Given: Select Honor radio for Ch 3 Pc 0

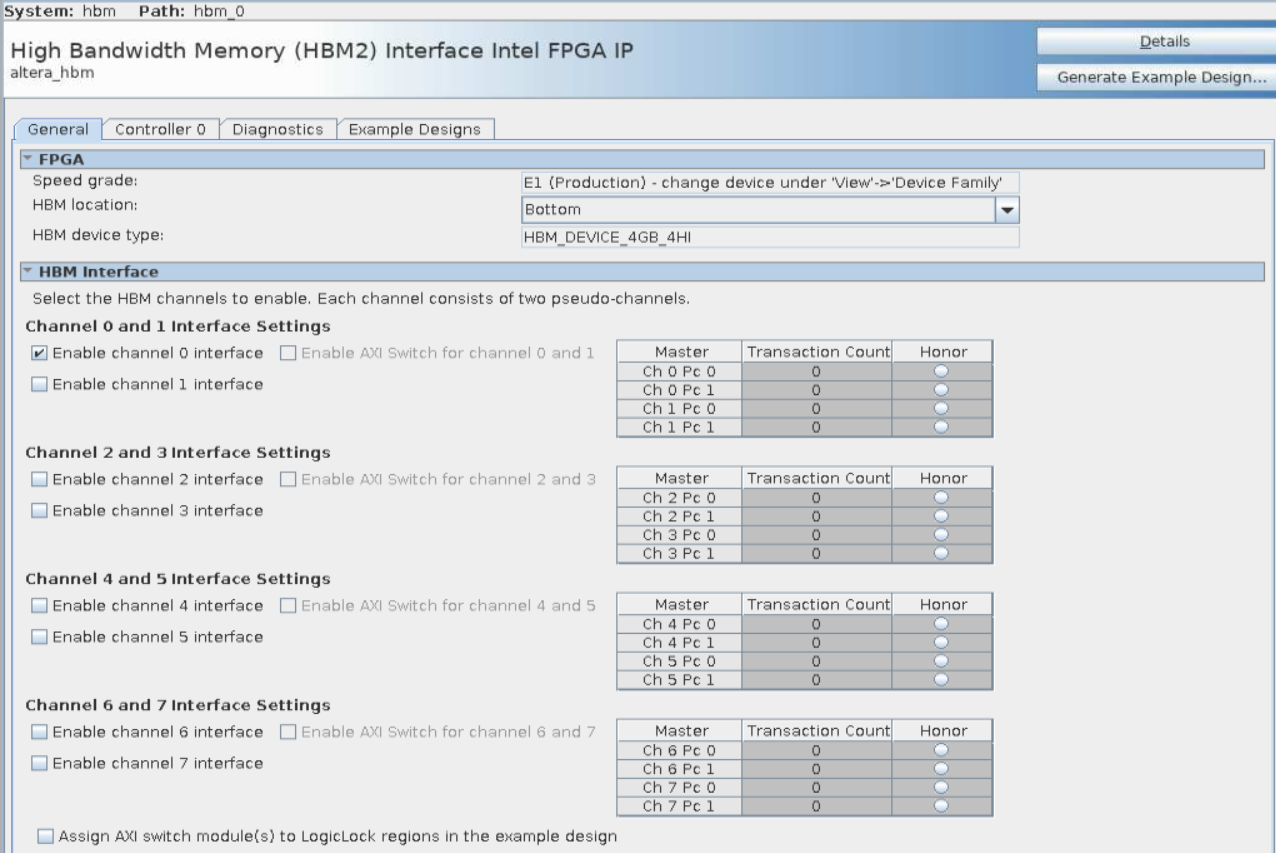Looking at the screenshot, I should 942,534.
